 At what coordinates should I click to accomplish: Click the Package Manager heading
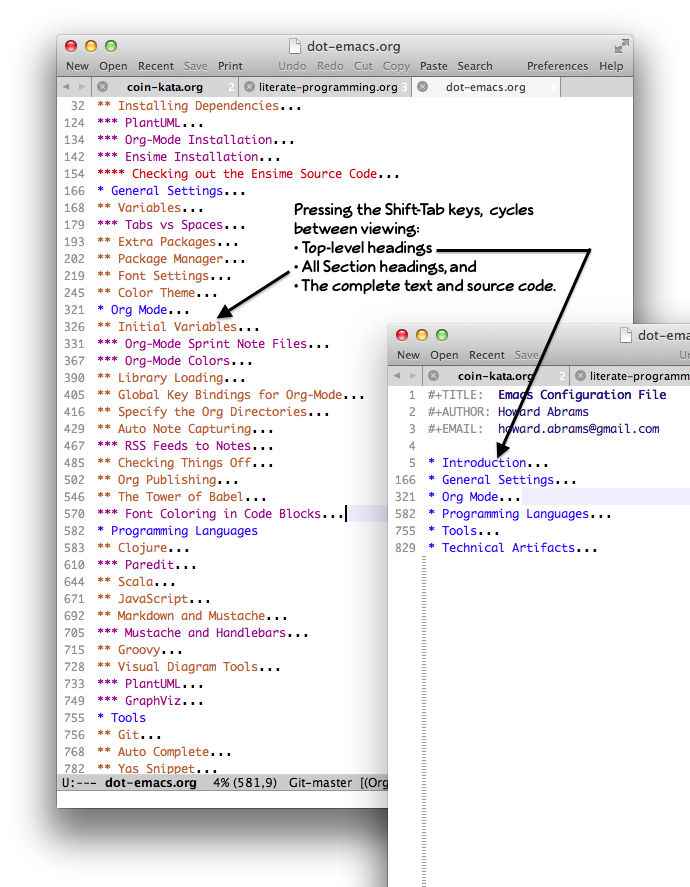pos(171,259)
